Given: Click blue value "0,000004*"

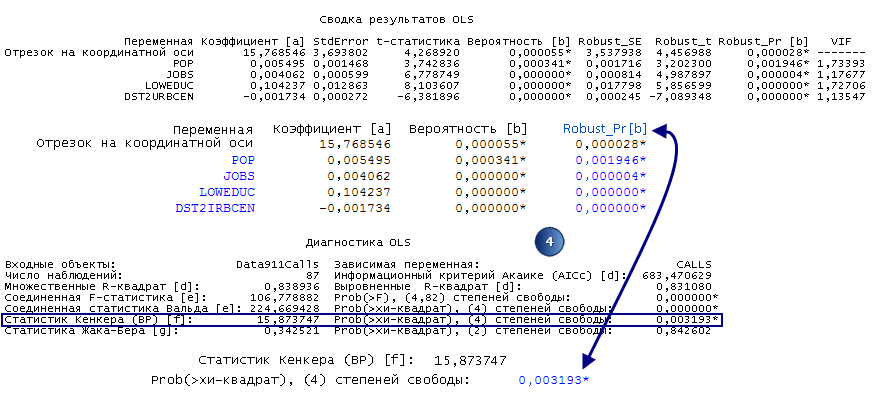Looking at the screenshot, I should [611, 176].
